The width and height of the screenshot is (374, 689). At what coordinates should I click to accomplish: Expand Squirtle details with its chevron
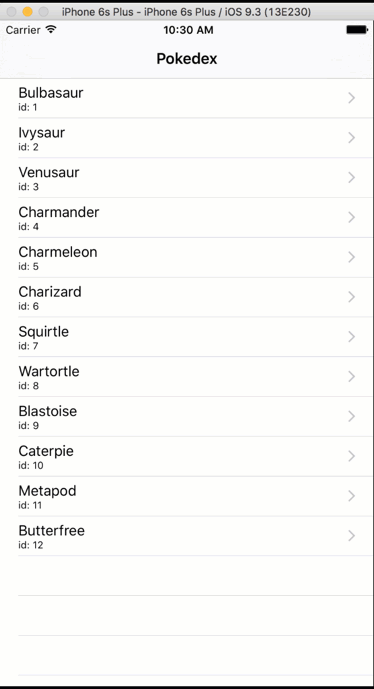click(352, 337)
